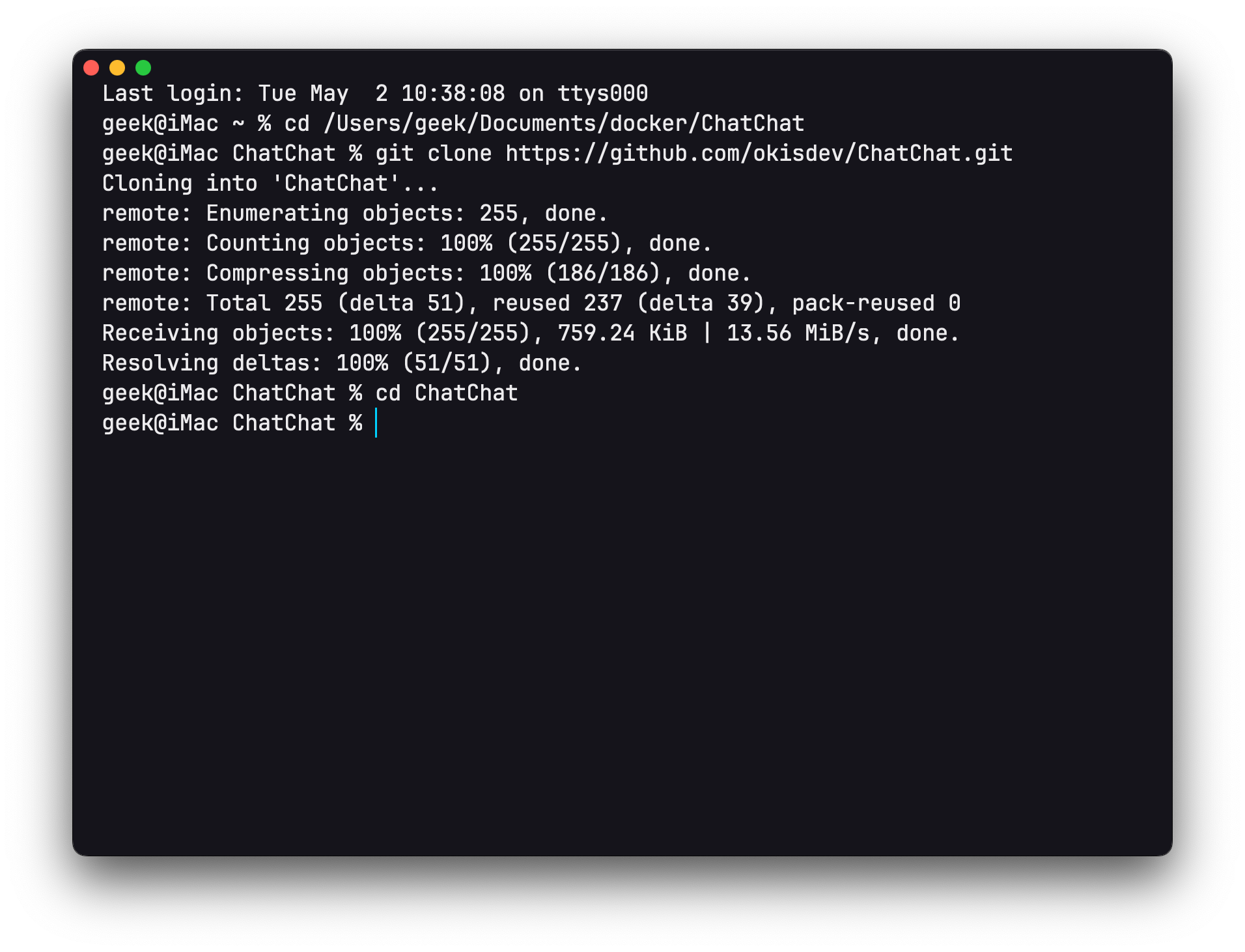1245x952 pixels.
Task: Click the "Cloning into 'ChatChat'..." line
Action: pos(270,184)
